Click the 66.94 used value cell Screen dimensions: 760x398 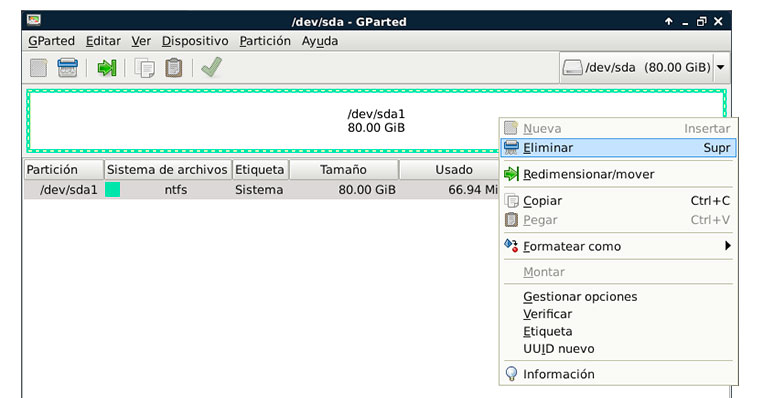pyautogui.click(x=473, y=190)
